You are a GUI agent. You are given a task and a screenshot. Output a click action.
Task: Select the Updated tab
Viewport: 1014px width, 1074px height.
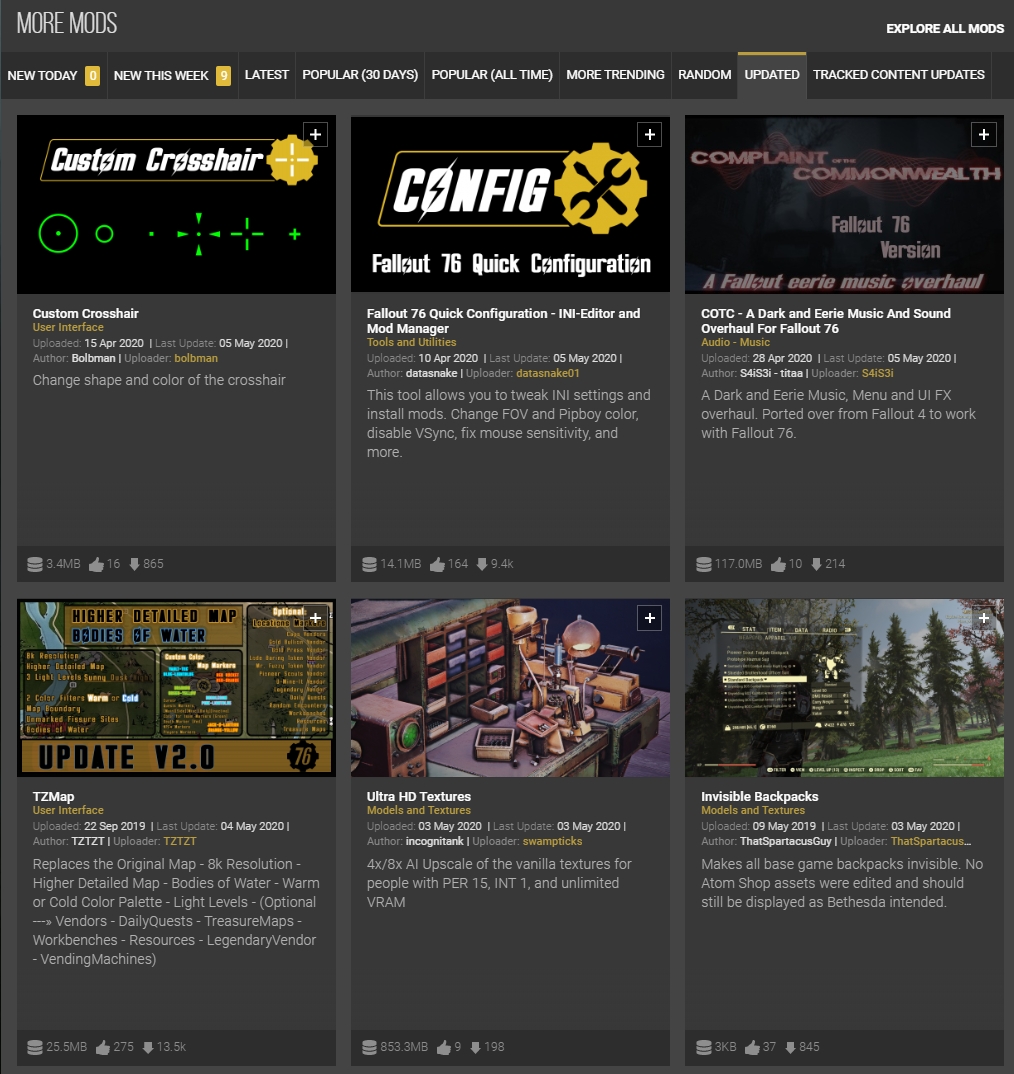[771, 75]
